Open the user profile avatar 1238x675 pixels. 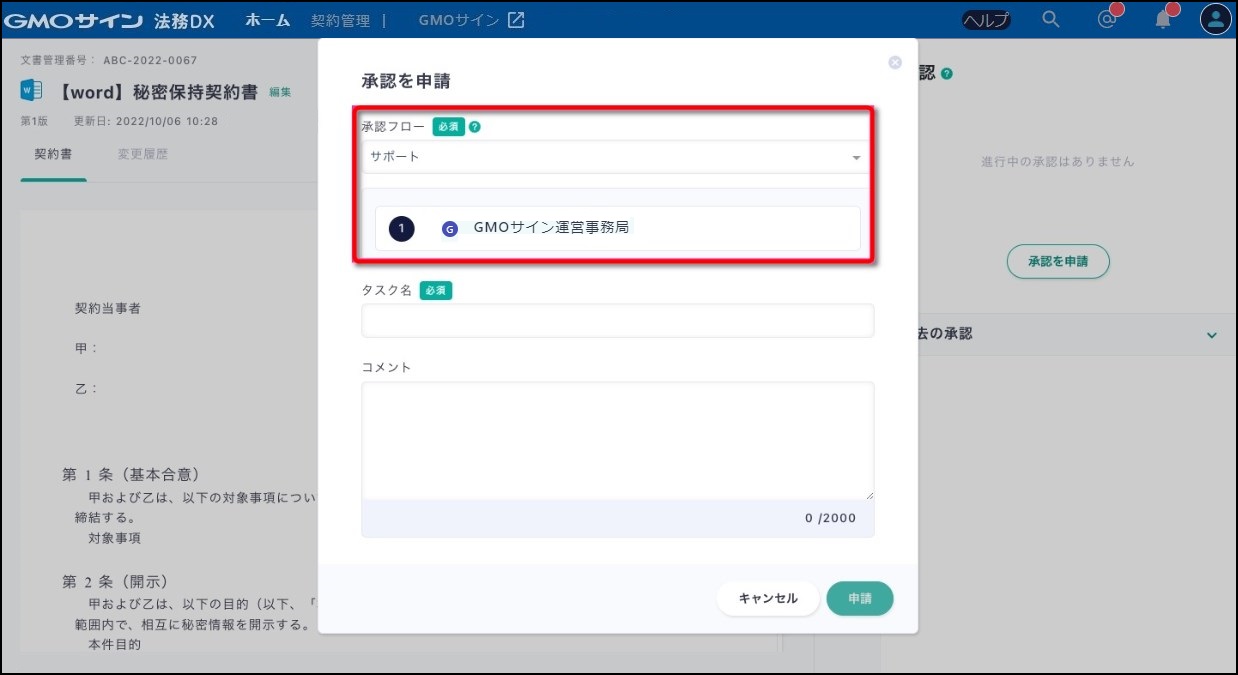click(x=1215, y=19)
